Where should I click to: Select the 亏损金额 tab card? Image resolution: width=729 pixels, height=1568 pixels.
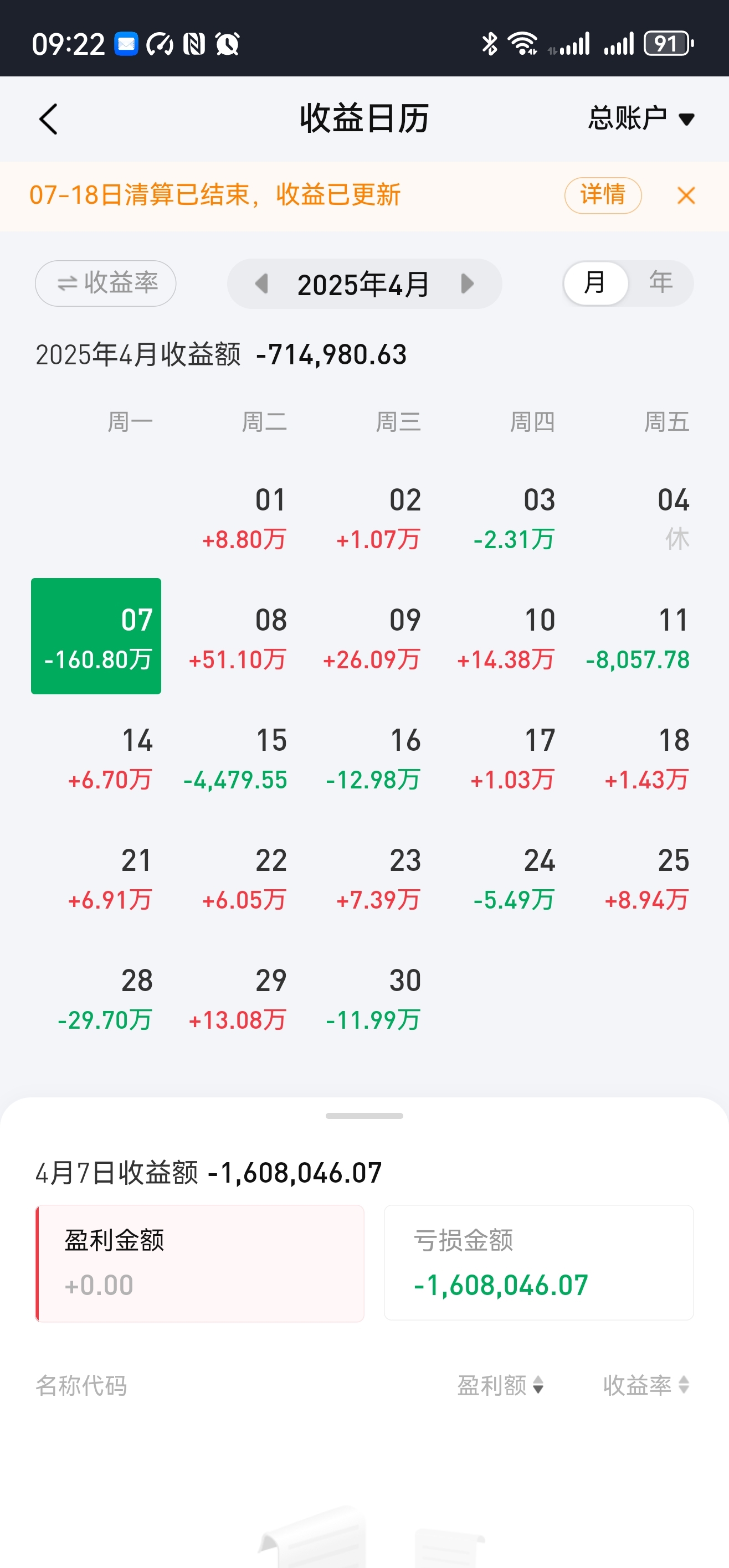tap(538, 1263)
